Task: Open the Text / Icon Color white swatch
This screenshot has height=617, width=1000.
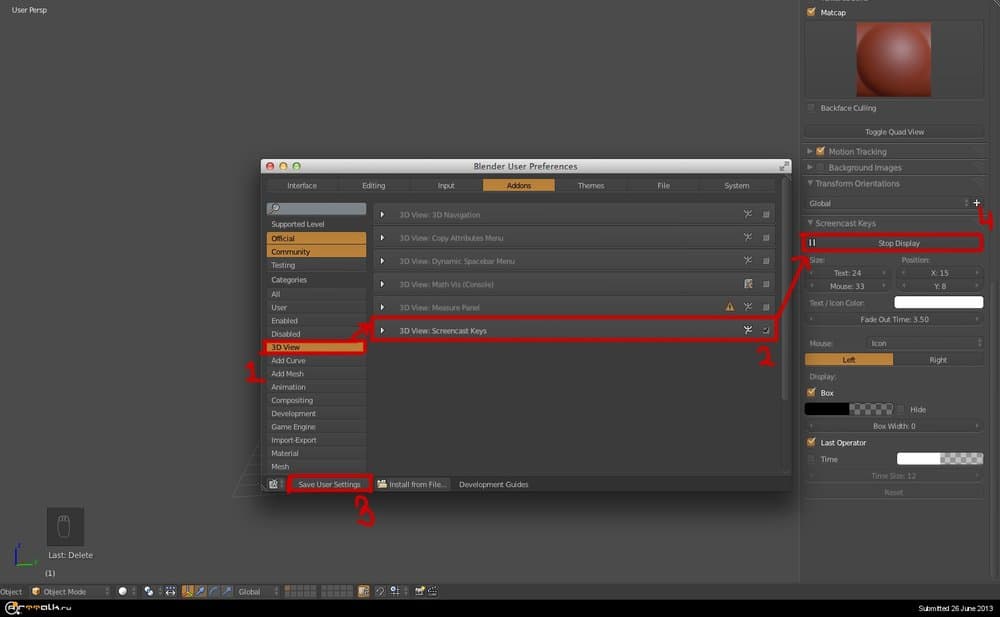Action: coord(939,302)
